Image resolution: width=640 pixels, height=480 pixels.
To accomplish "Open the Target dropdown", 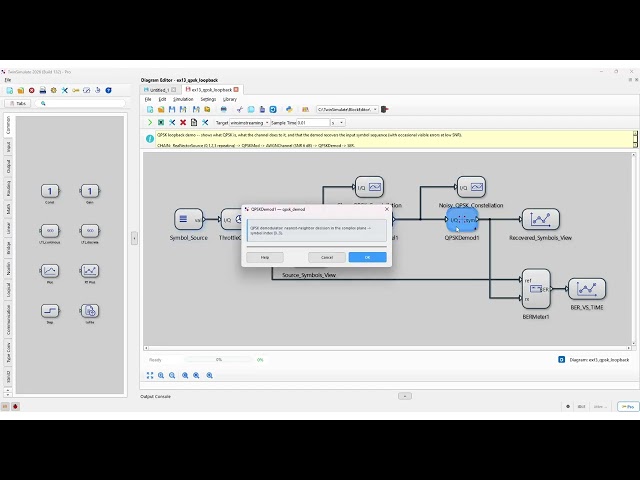I will [249, 122].
